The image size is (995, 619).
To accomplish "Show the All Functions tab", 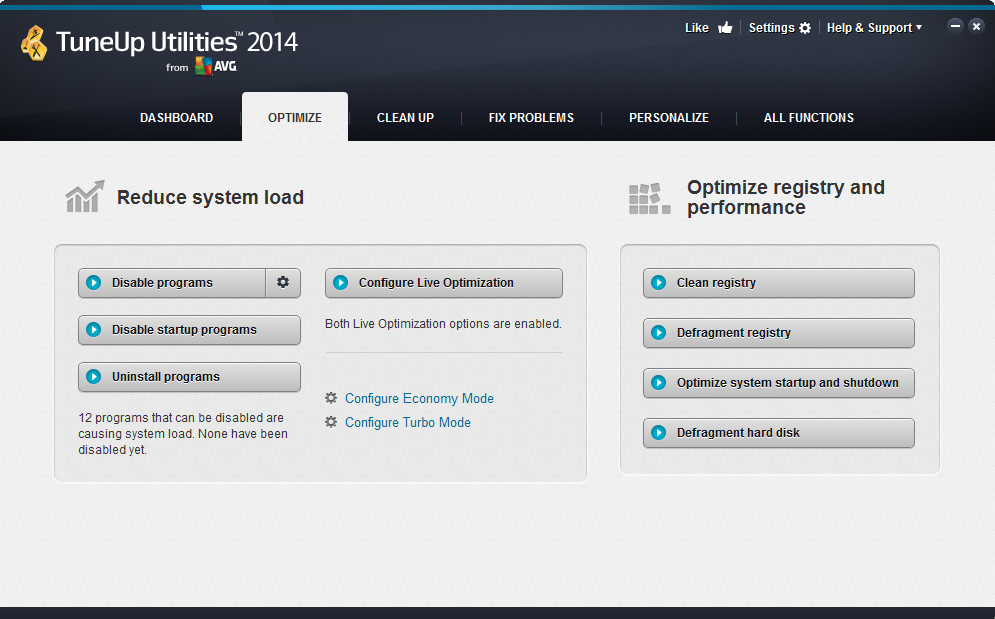I will tap(808, 117).
